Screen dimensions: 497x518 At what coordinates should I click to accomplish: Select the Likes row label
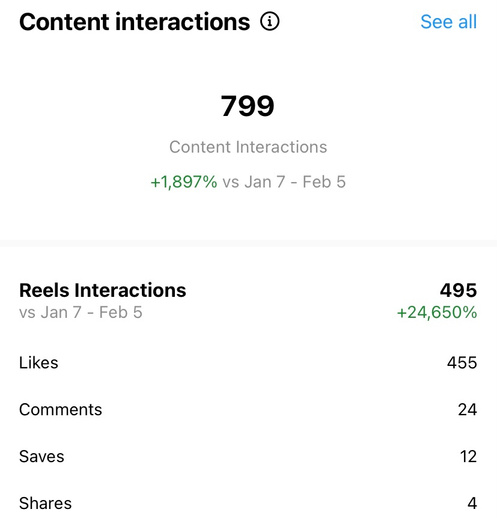(39, 363)
